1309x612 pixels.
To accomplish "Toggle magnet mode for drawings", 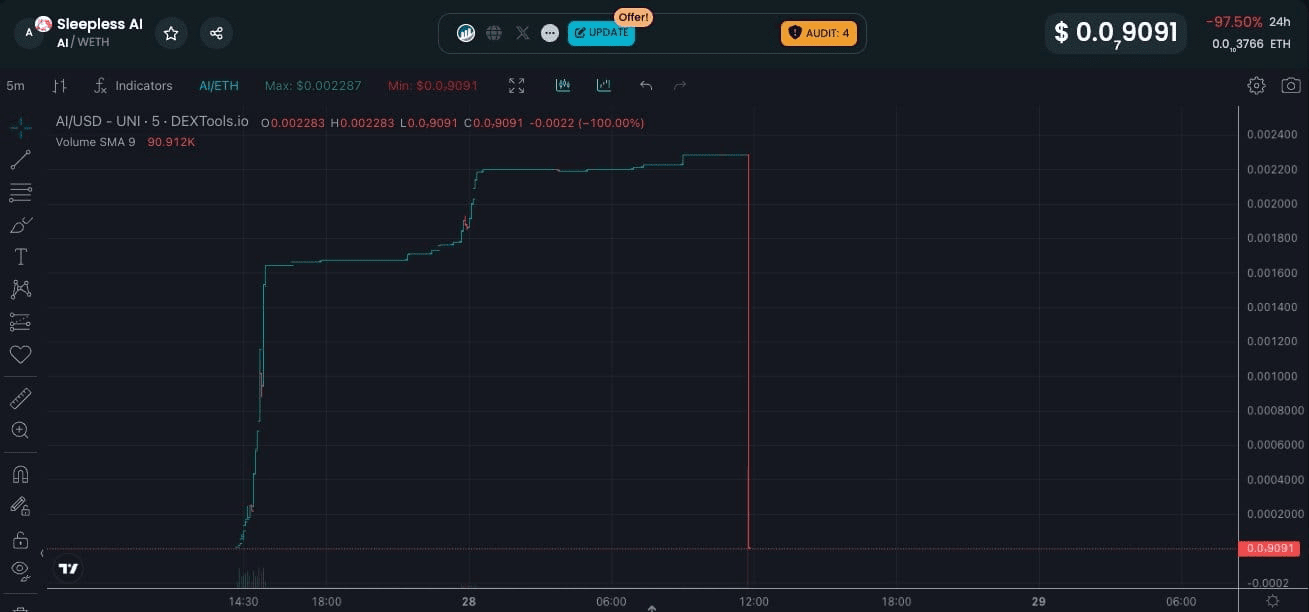I will (x=20, y=474).
